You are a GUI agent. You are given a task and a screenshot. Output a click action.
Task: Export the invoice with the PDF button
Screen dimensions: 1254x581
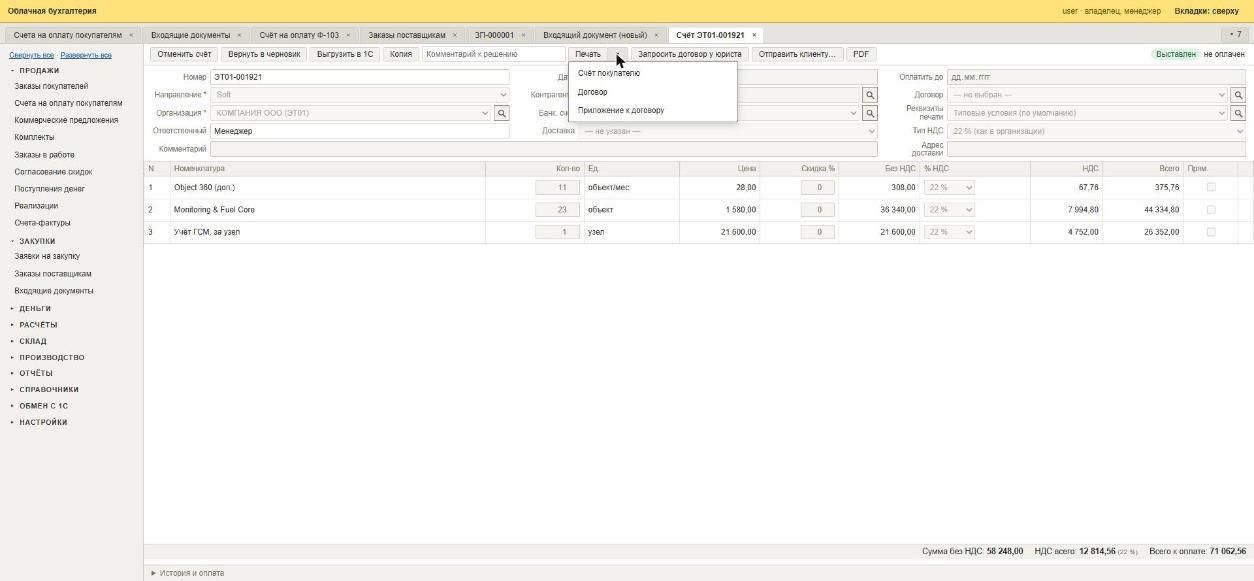861,54
